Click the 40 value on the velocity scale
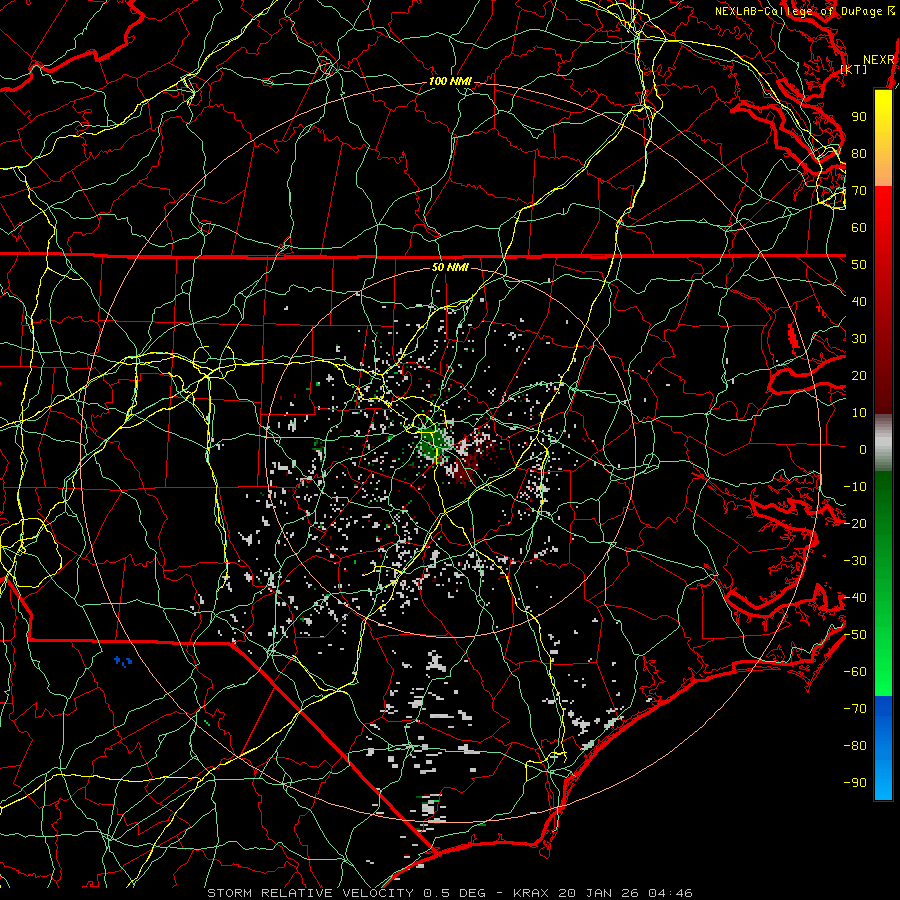Viewport: 900px width, 900px height. click(x=859, y=301)
